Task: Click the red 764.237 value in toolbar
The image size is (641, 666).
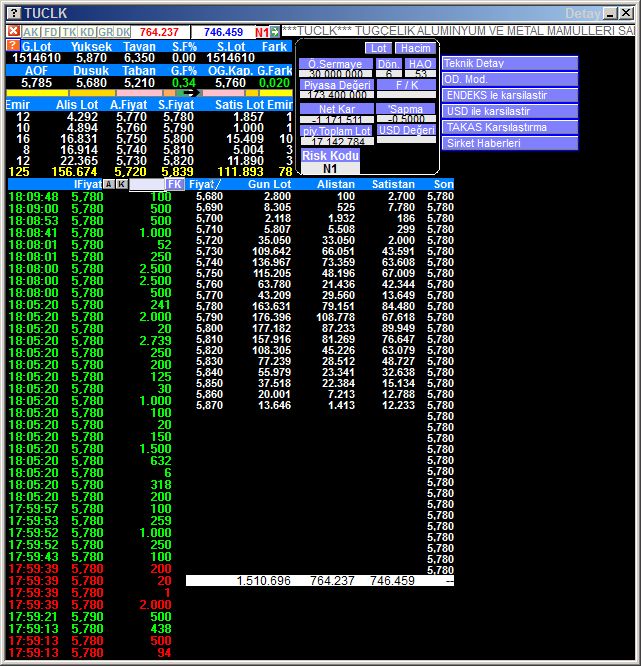Action: point(159,32)
